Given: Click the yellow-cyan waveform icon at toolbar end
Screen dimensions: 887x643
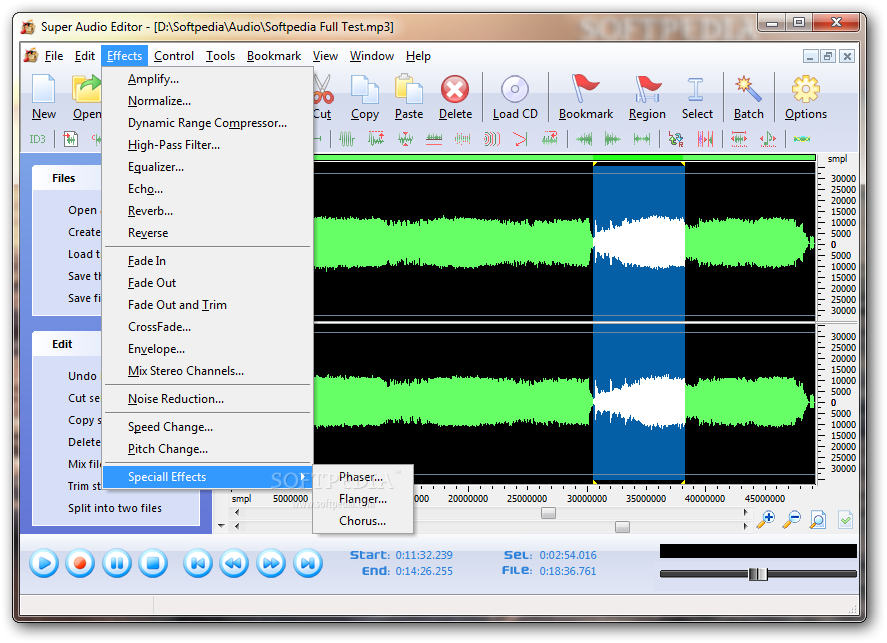Looking at the screenshot, I should pos(802,139).
